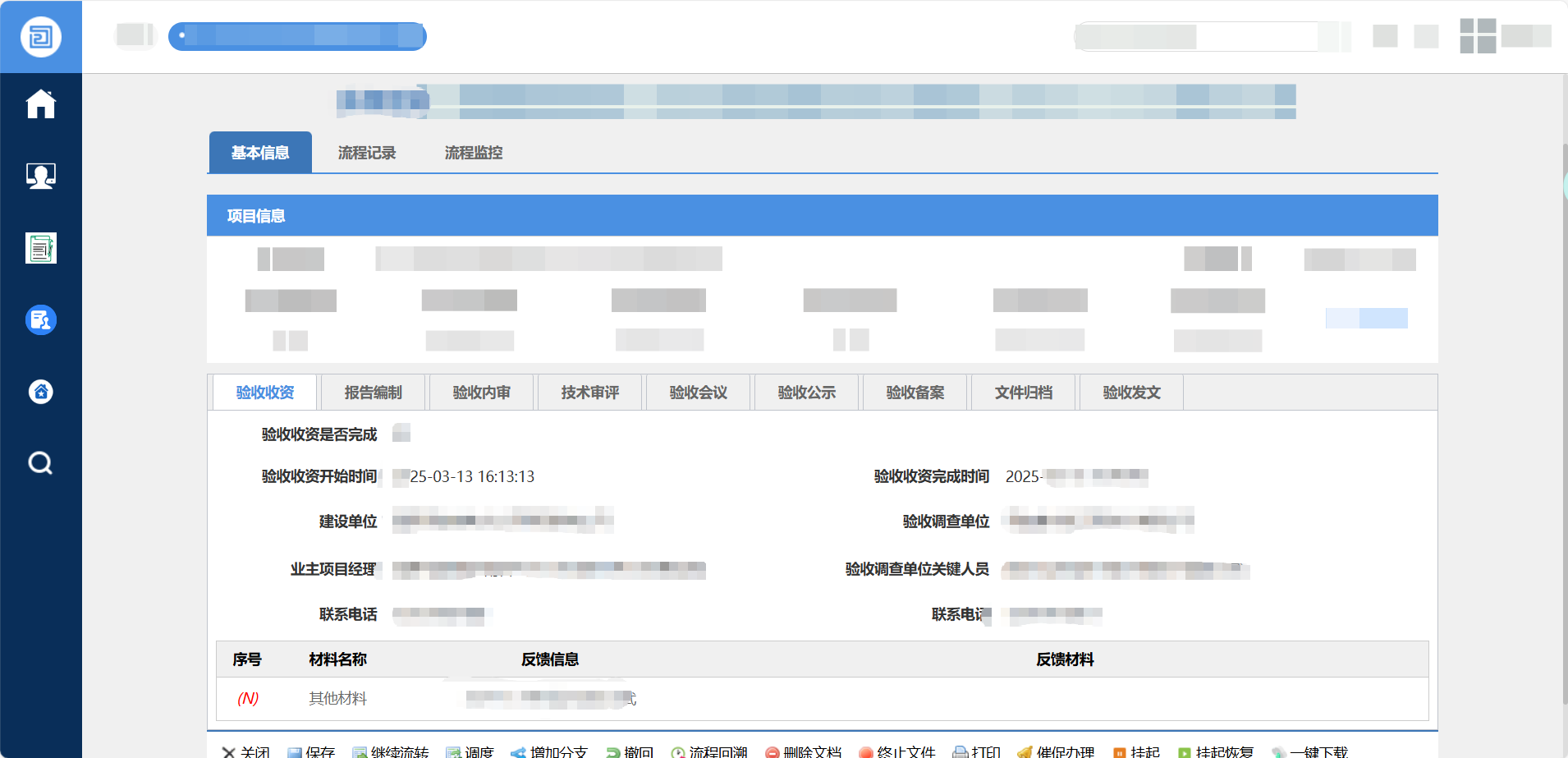Open the starred house sidebar icon
This screenshot has height=758, width=1568.
click(40, 392)
